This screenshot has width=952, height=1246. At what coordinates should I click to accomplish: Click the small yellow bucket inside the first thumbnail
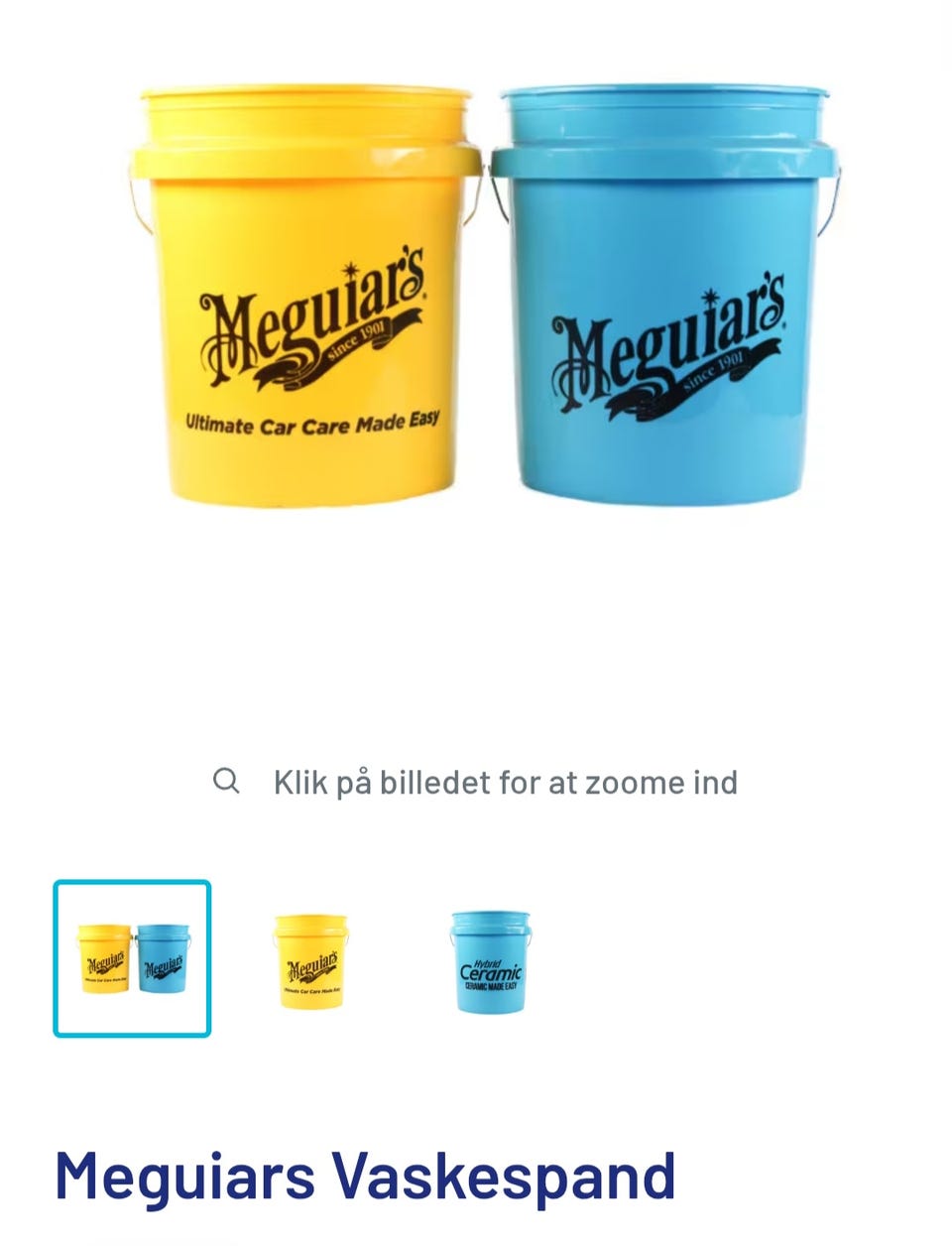click(104, 959)
